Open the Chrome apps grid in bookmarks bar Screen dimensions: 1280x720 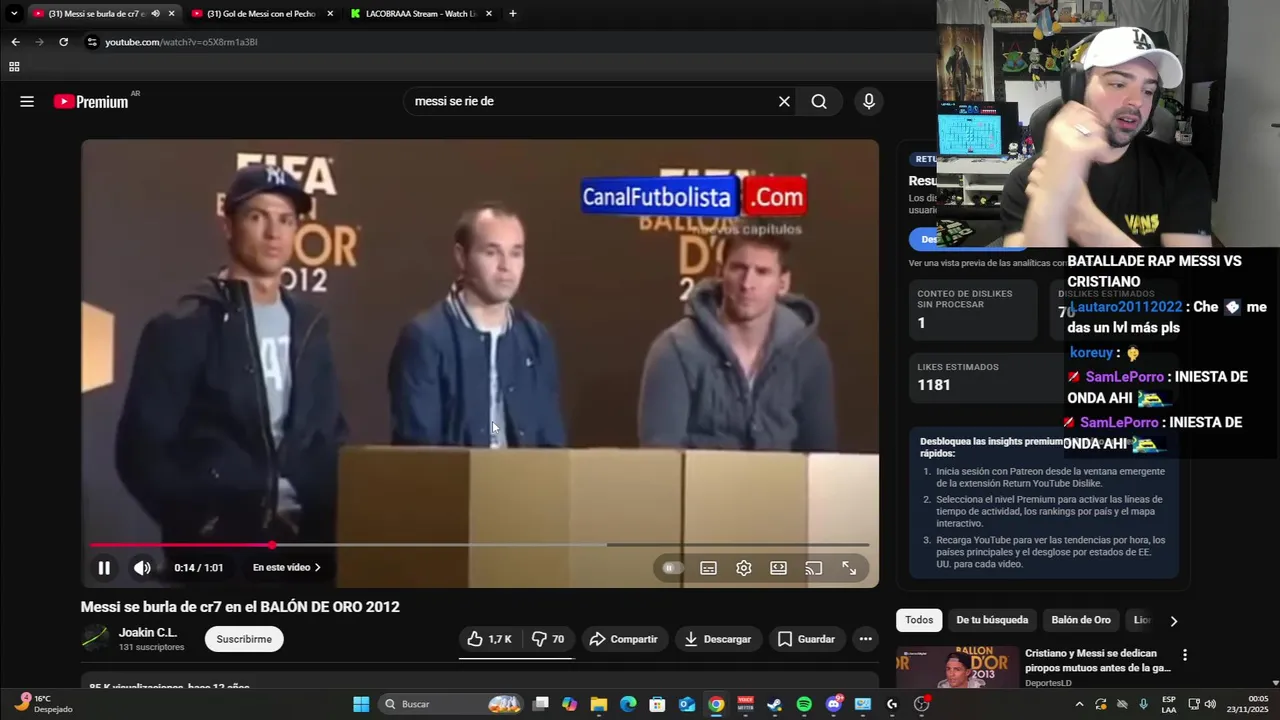pos(14,67)
